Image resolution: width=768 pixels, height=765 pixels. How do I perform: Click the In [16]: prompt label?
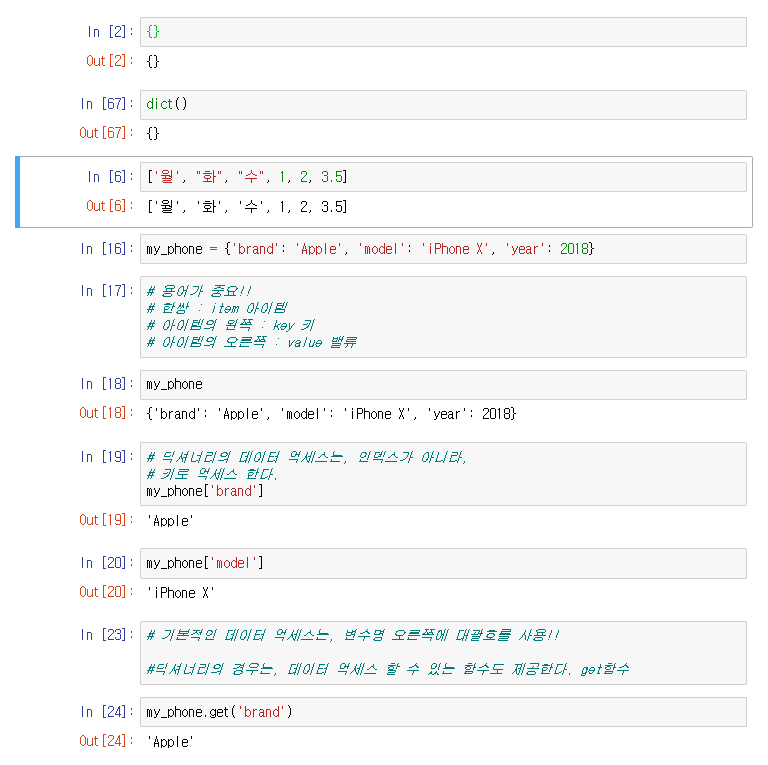tap(107, 249)
